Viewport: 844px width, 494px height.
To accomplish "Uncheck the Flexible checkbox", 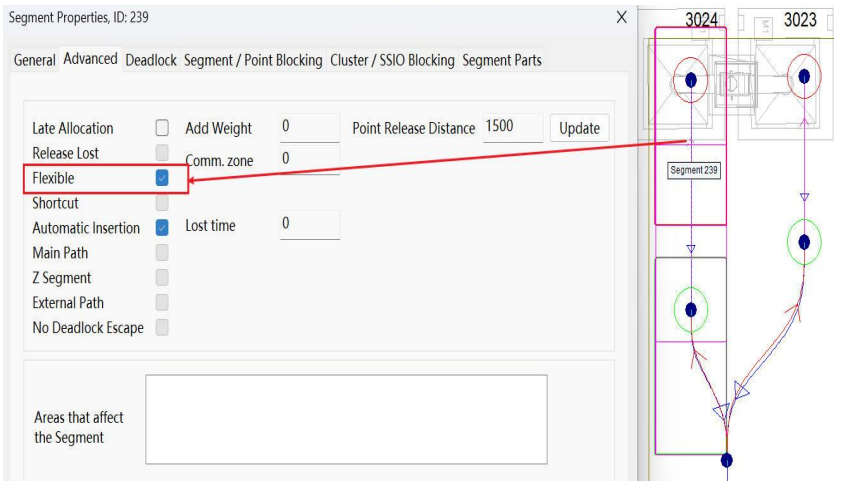I will click(162, 178).
